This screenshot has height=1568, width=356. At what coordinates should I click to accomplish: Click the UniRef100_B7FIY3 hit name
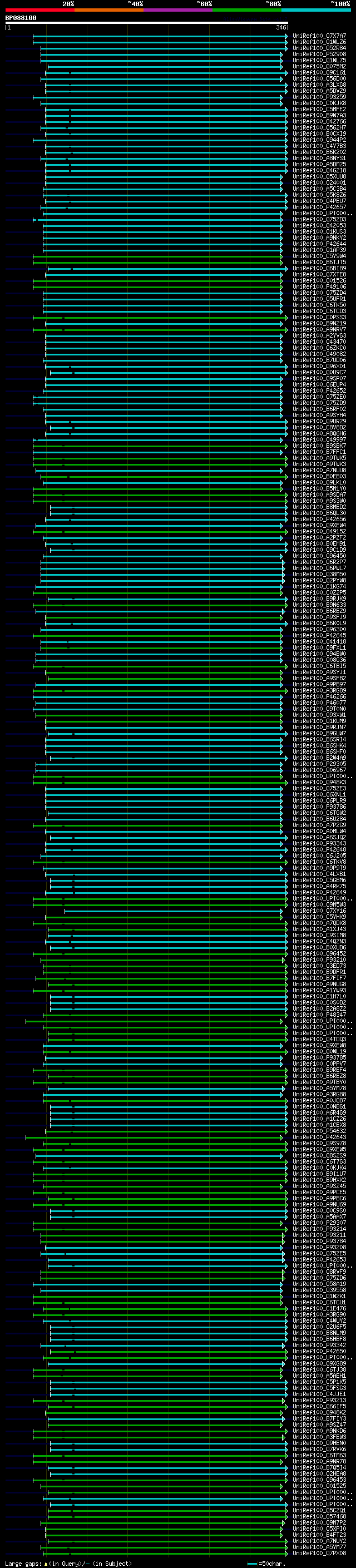(x=319, y=1419)
